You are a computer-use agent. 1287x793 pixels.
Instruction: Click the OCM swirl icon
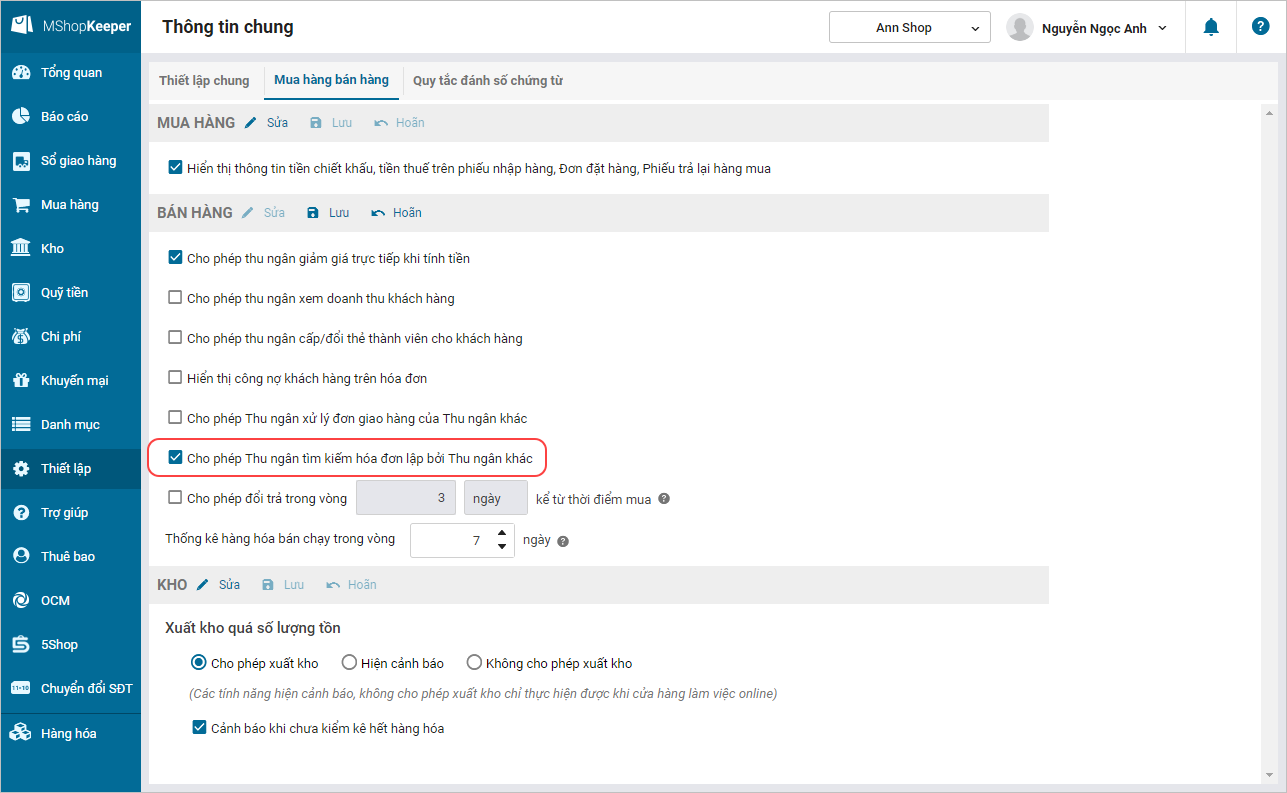(x=21, y=601)
